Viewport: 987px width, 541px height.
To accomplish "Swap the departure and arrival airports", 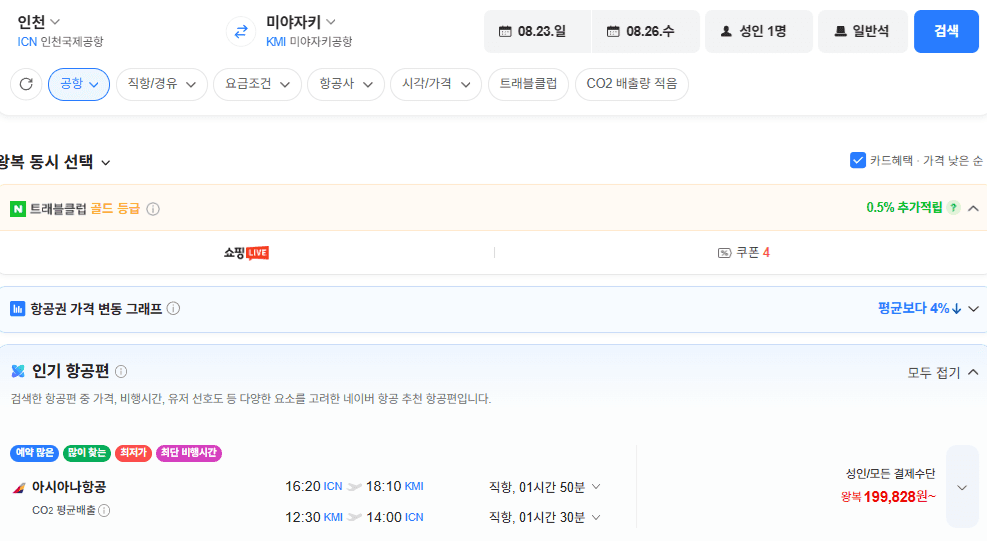I will click(241, 31).
